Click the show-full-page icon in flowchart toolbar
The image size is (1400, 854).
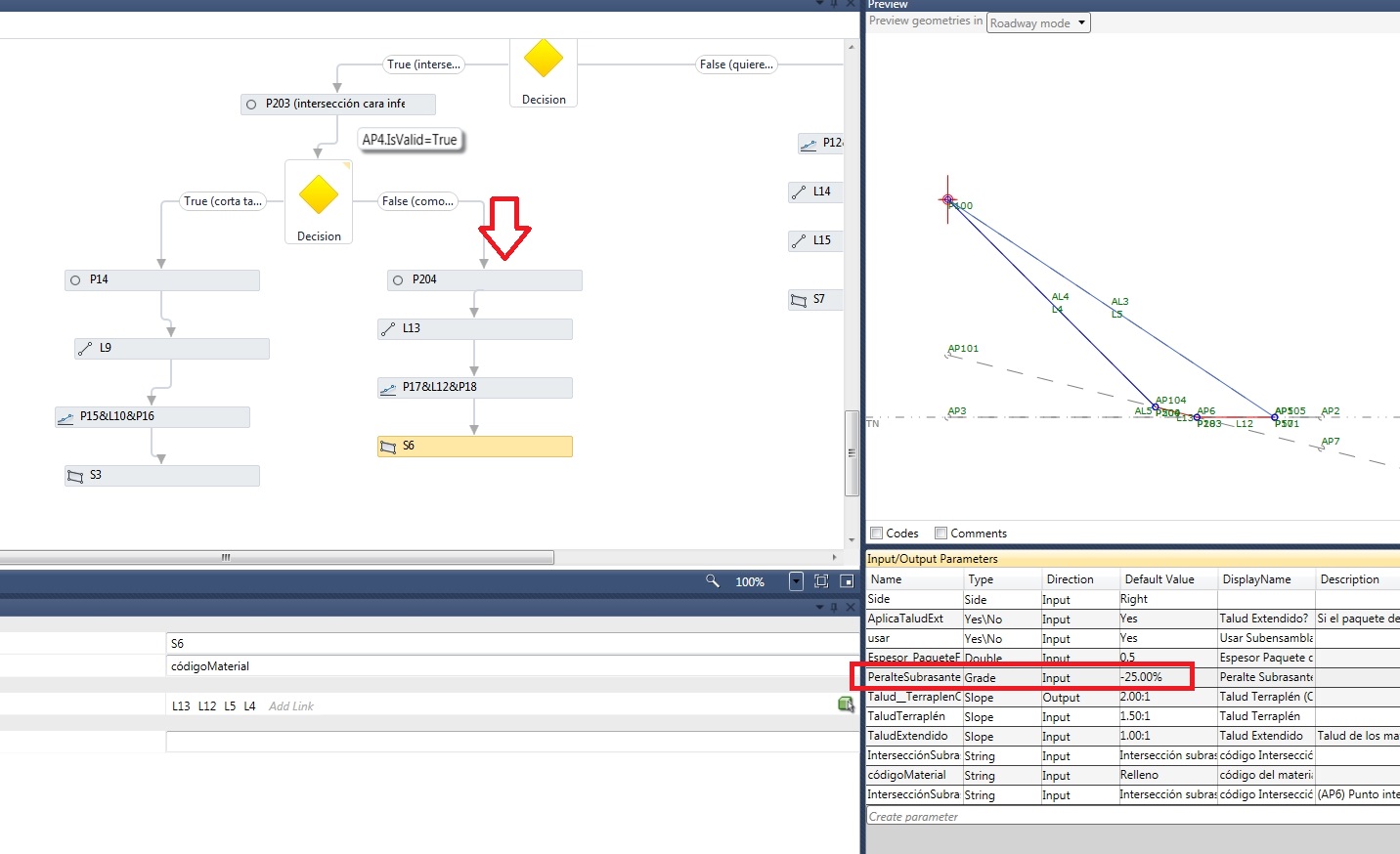tap(846, 580)
